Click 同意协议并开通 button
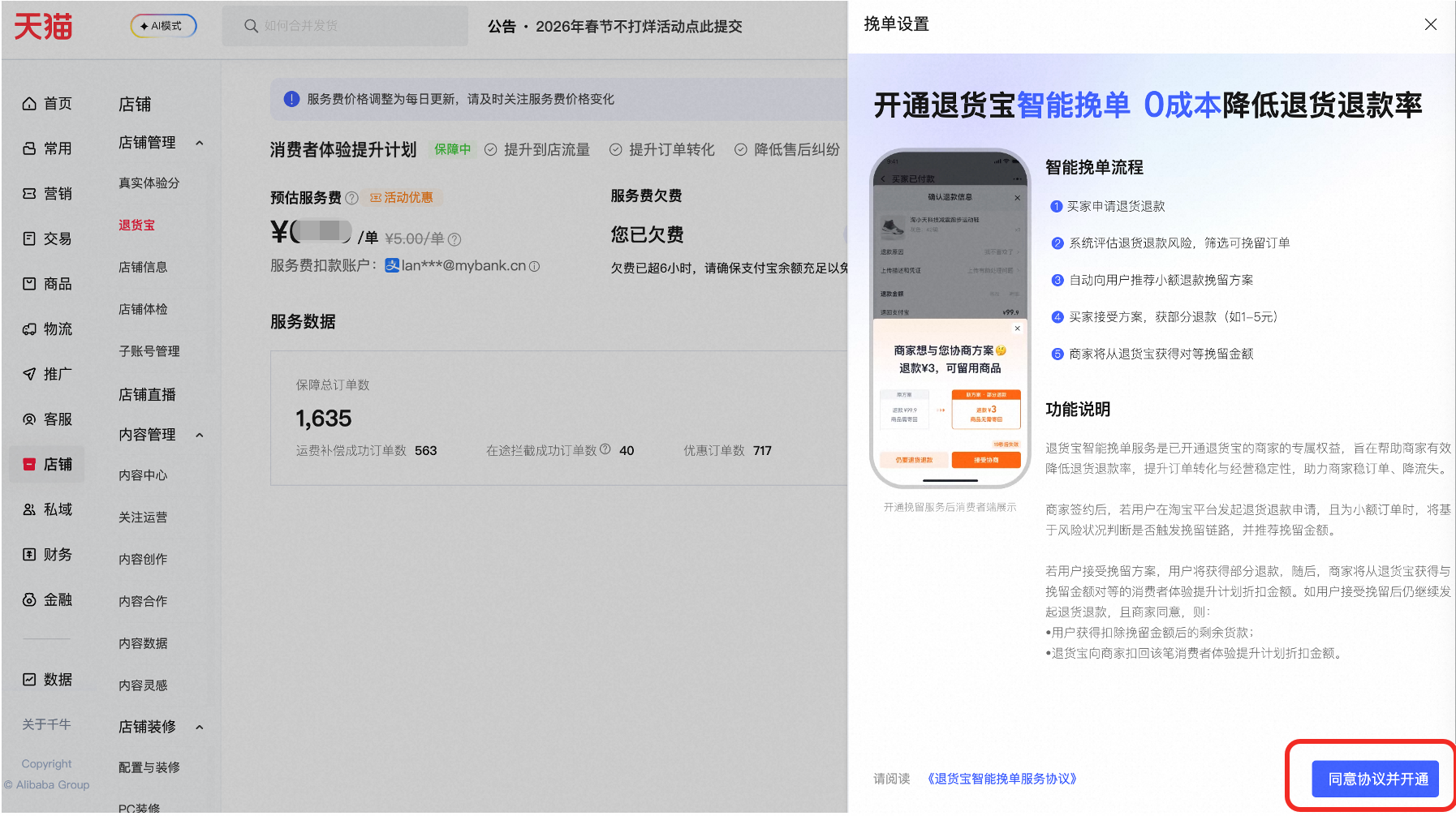1456x816 pixels. pyautogui.click(x=1377, y=779)
